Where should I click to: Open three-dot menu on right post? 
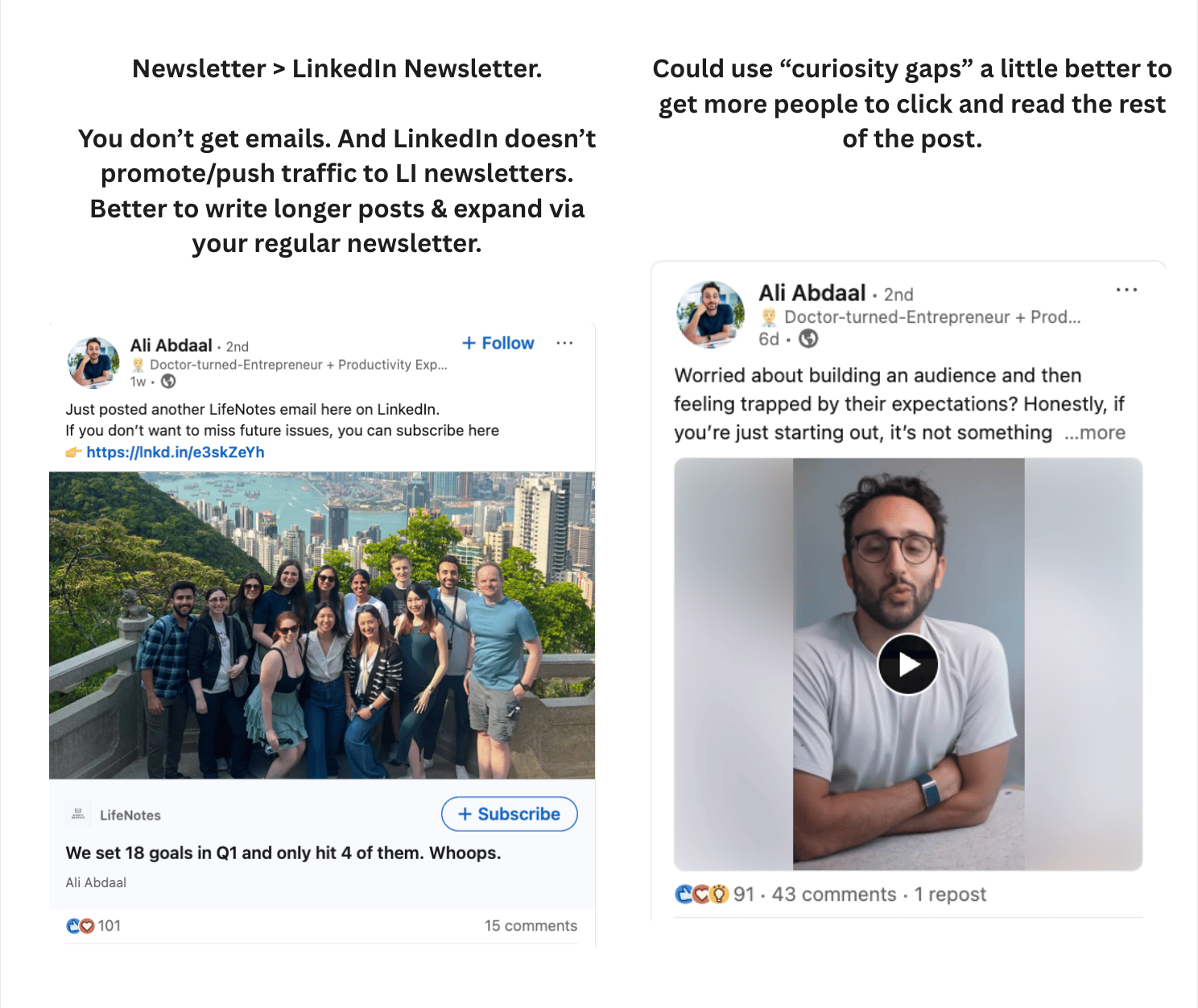pos(1126,290)
